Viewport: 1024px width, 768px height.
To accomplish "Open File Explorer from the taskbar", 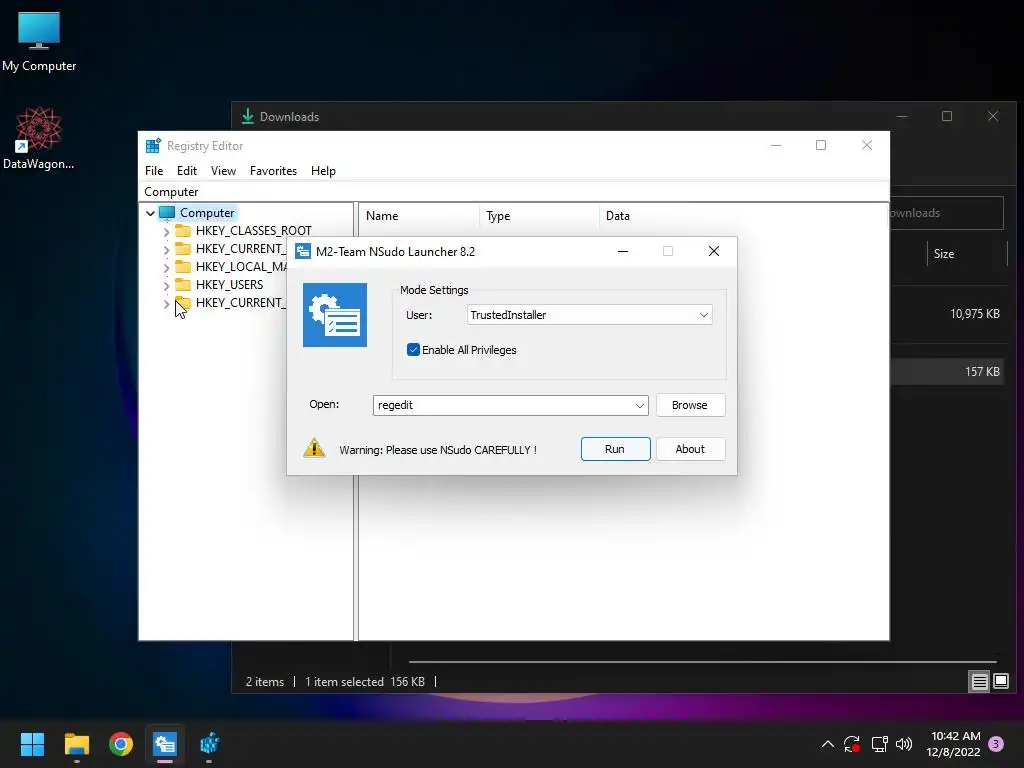I will 76,744.
